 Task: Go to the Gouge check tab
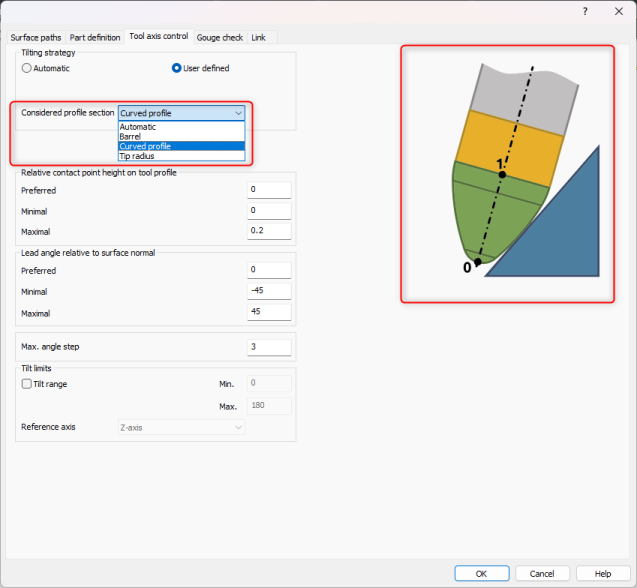tap(219, 37)
